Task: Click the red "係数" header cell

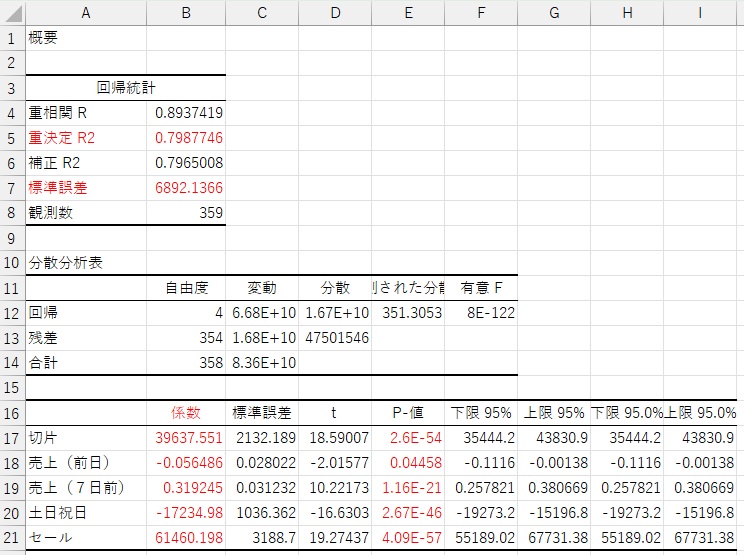Action: coord(186,412)
